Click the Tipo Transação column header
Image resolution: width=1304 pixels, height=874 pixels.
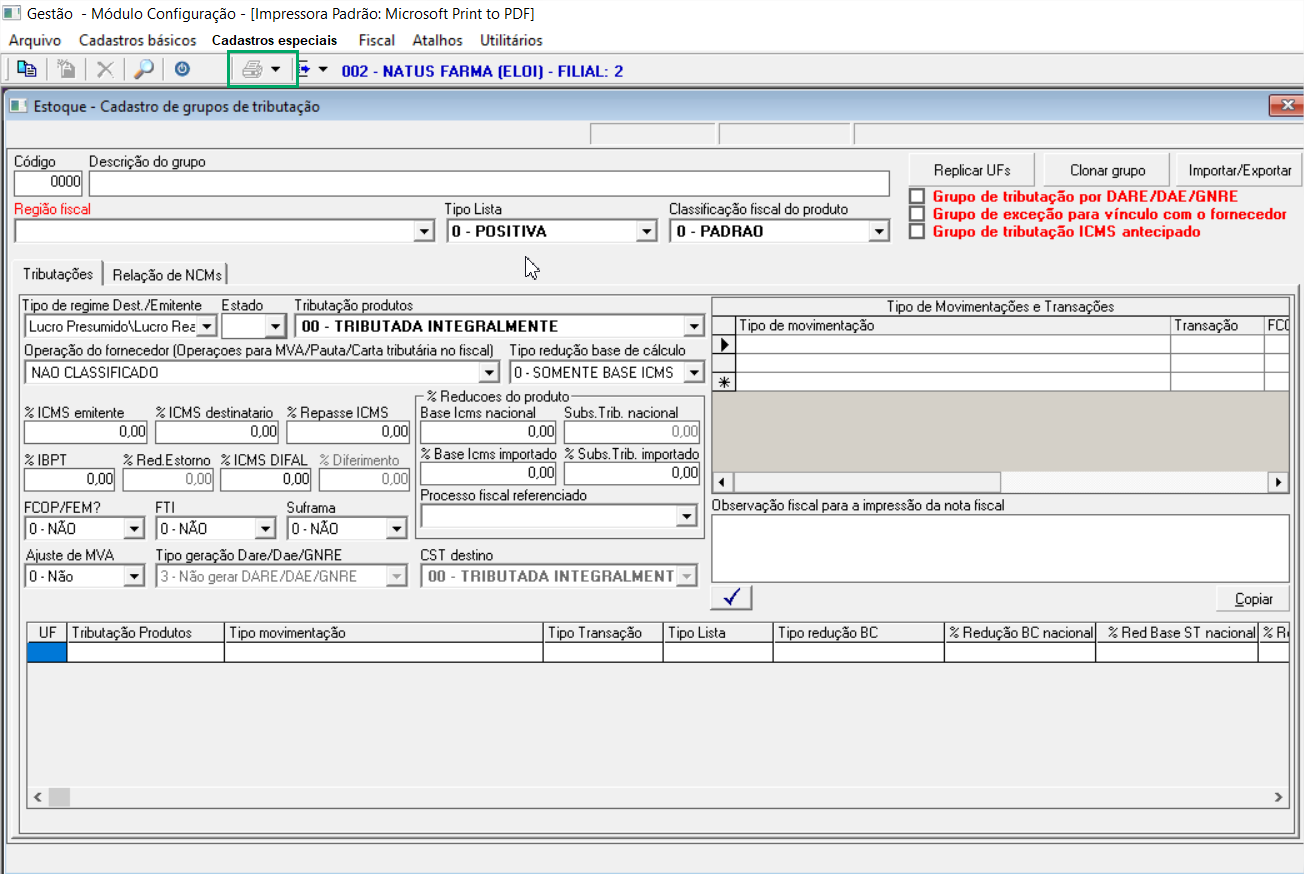(604, 632)
